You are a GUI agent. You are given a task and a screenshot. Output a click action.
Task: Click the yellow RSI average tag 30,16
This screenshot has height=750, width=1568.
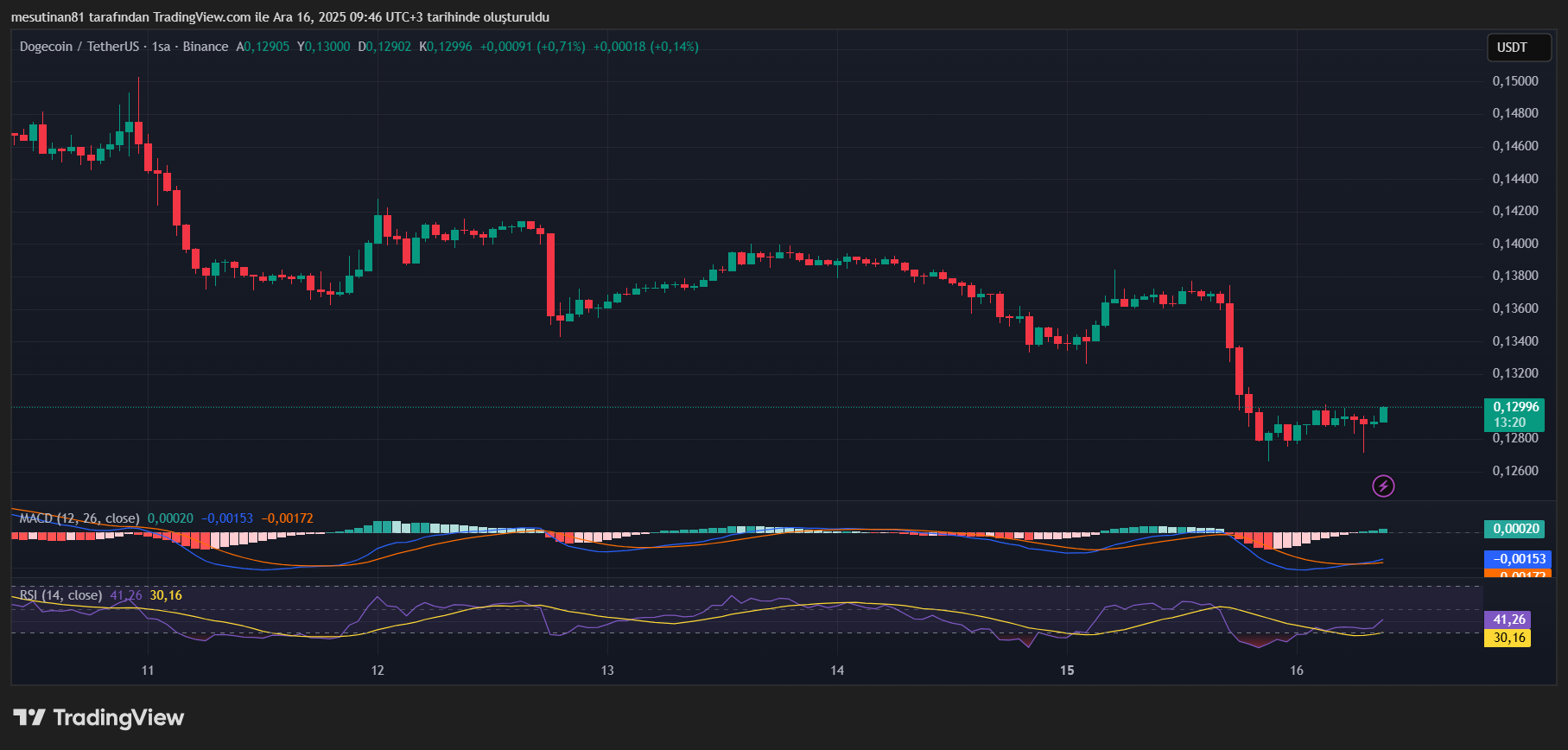pyautogui.click(x=1508, y=638)
